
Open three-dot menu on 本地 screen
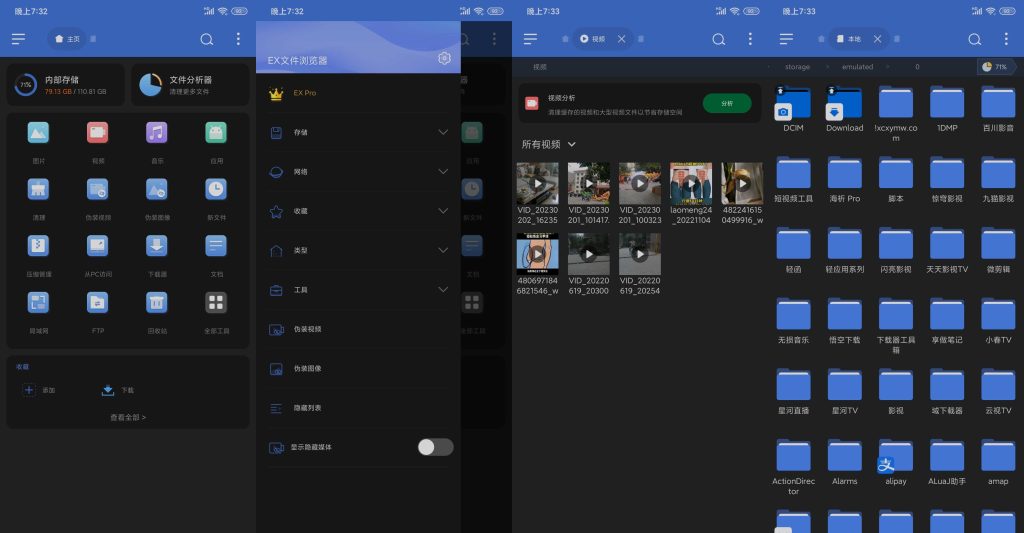[x=1006, y=39]
